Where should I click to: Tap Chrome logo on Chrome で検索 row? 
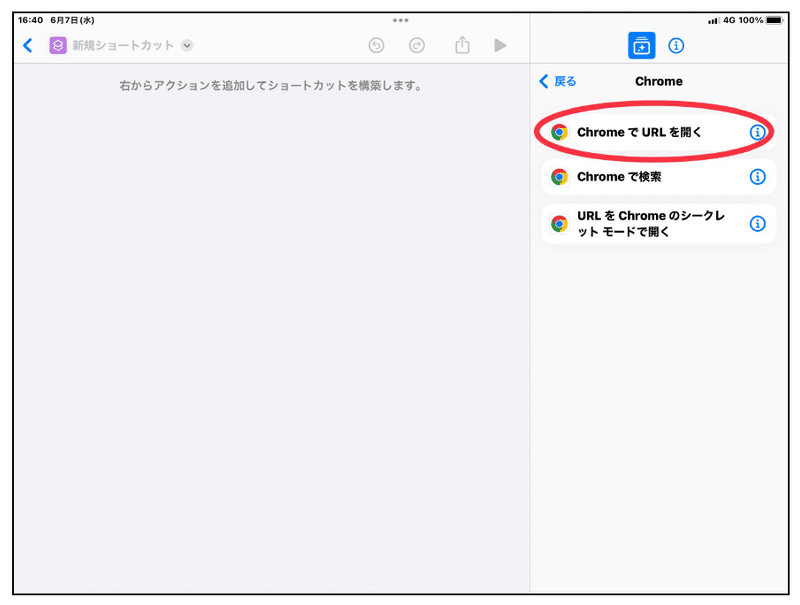559,177
